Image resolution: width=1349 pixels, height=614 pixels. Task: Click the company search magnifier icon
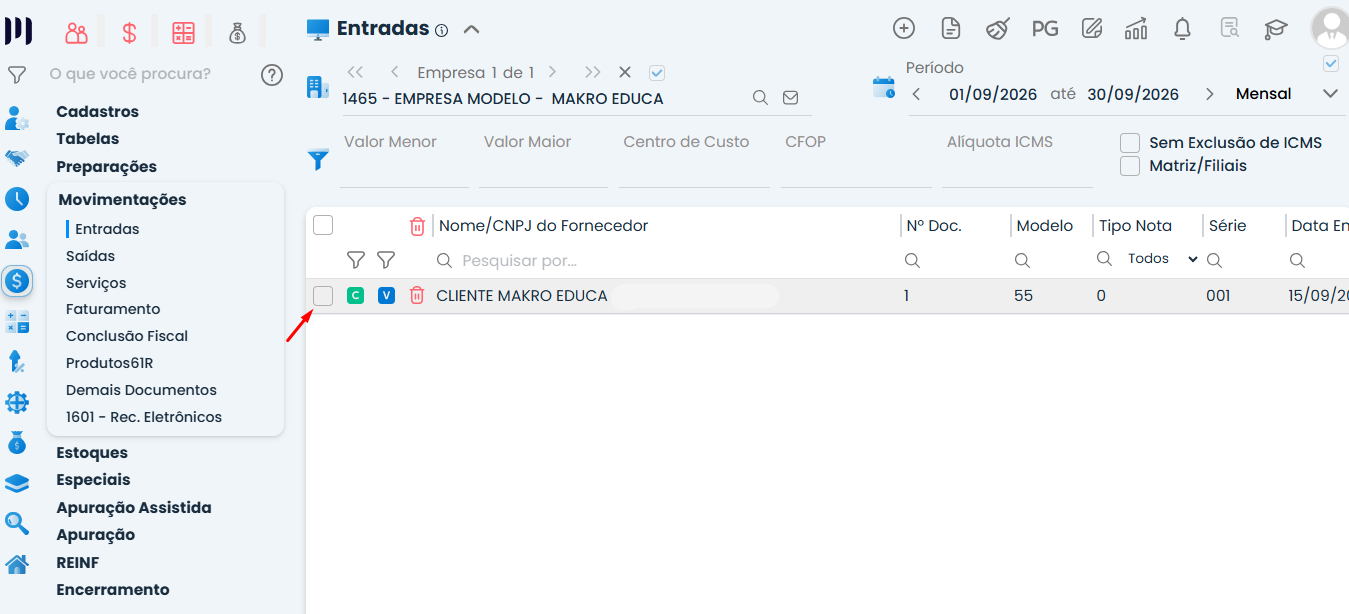pyautogui.click(x=760, y=98)
